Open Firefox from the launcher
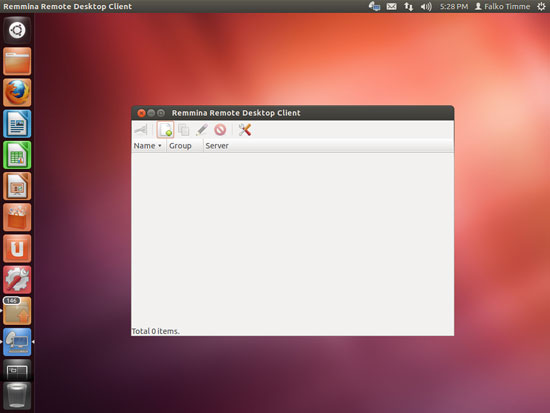The image size is (550, 413). (x=17, y=93)
